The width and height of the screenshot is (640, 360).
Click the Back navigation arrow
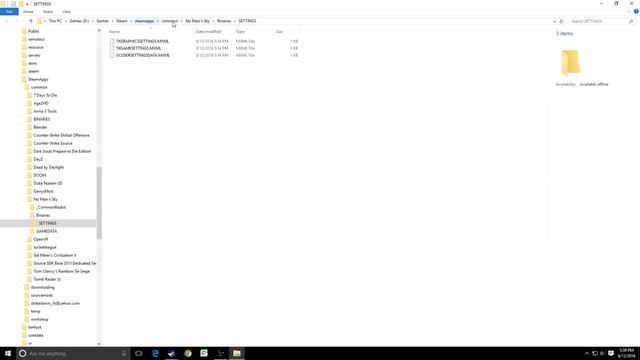[6, 21]
